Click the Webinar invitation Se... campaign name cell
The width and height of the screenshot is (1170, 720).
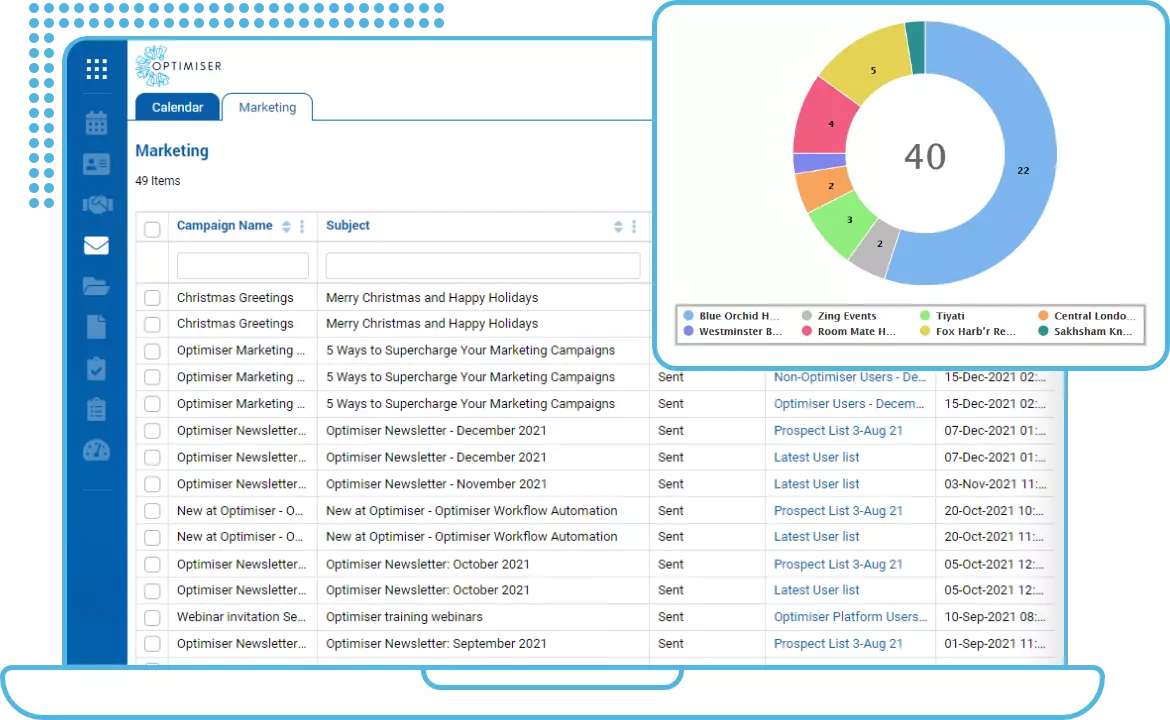[241, 616]
